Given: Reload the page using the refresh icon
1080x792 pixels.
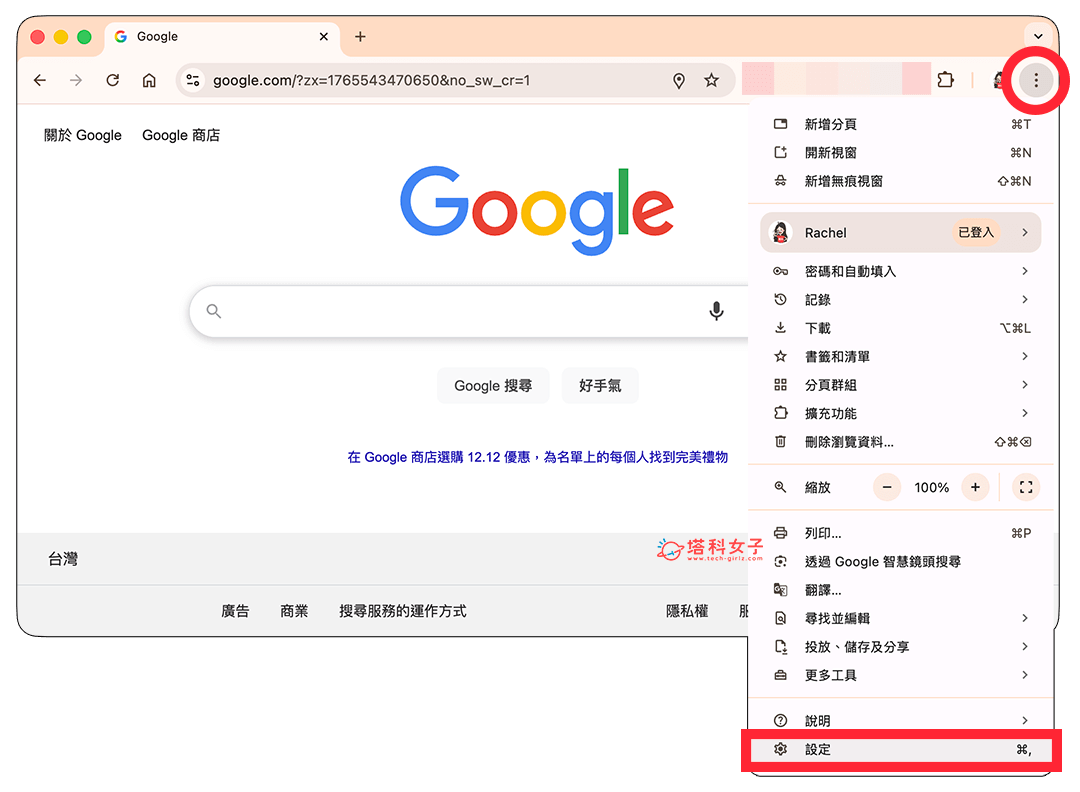Looking at the screenshot, I should (x=112, y=80).
